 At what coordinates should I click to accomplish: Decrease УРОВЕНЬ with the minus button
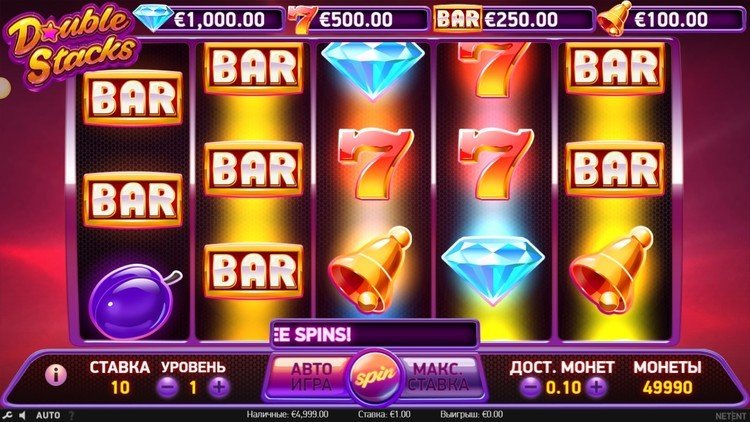pyautogui.click(x=168, y=387)
